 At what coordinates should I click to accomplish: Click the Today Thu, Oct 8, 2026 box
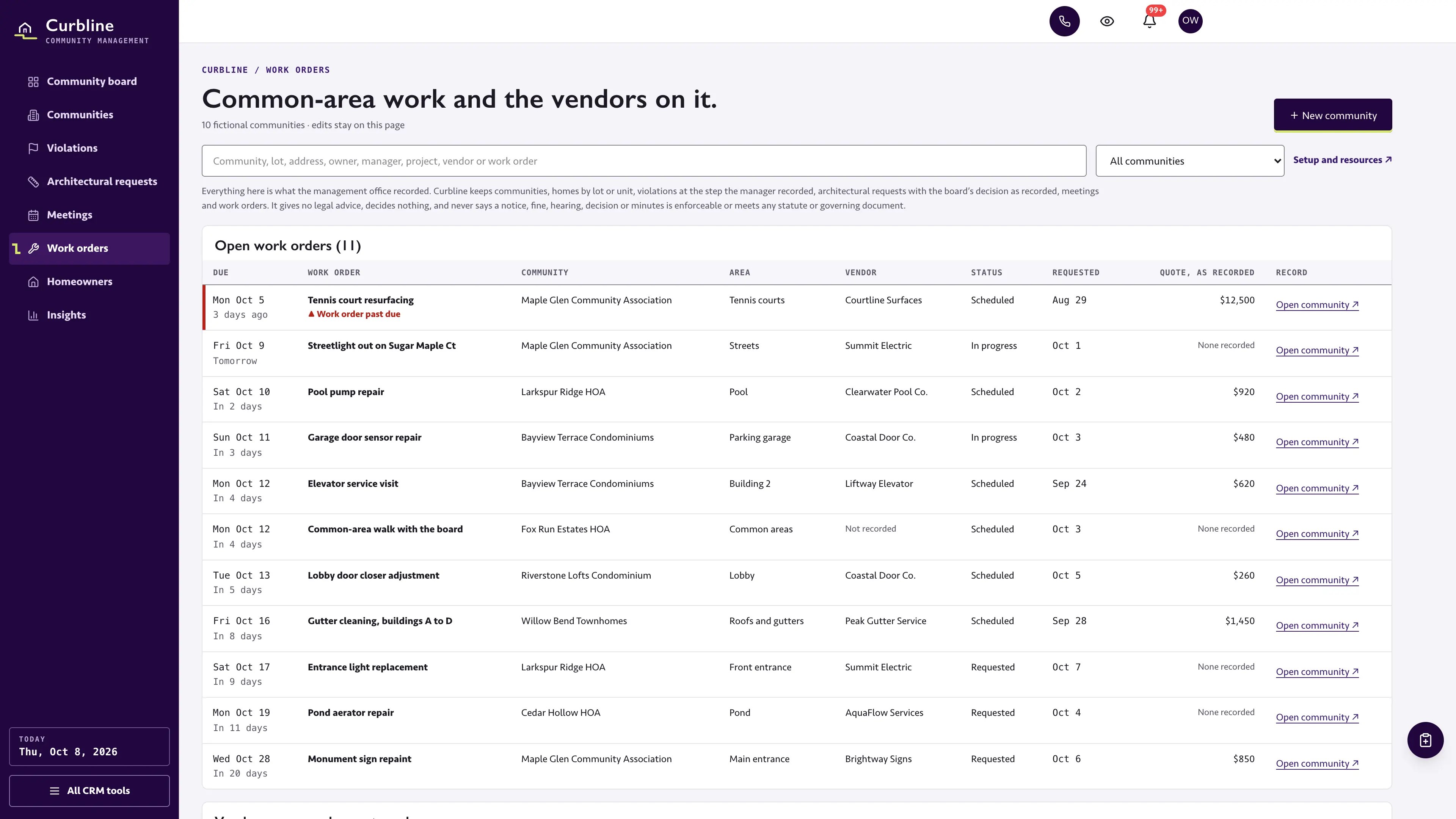(89, 746)
